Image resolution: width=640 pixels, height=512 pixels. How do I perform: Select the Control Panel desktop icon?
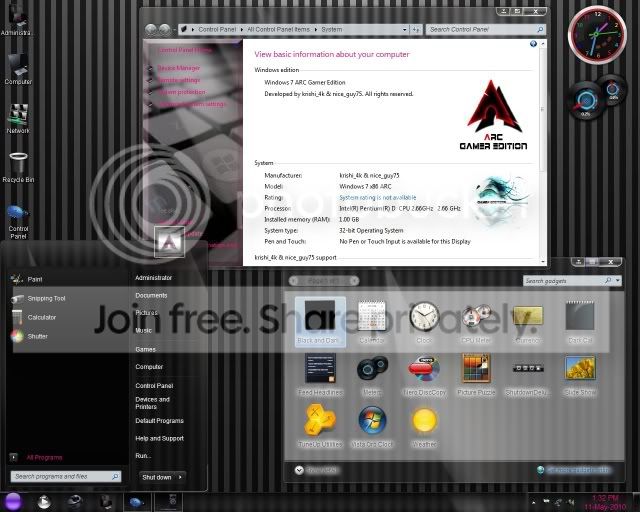[x=18, y=221]
